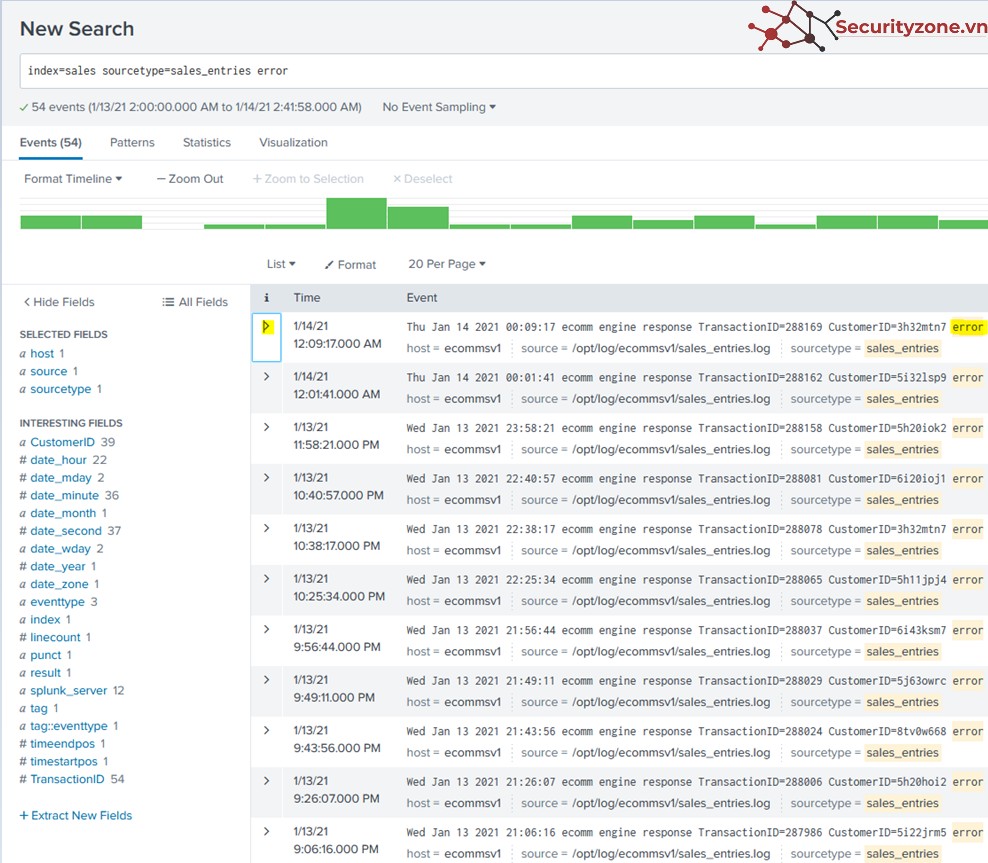Open the No Event Sampling dropdown
The height and width of the screenshot is (863, 988).
click(x=439, y=107)
